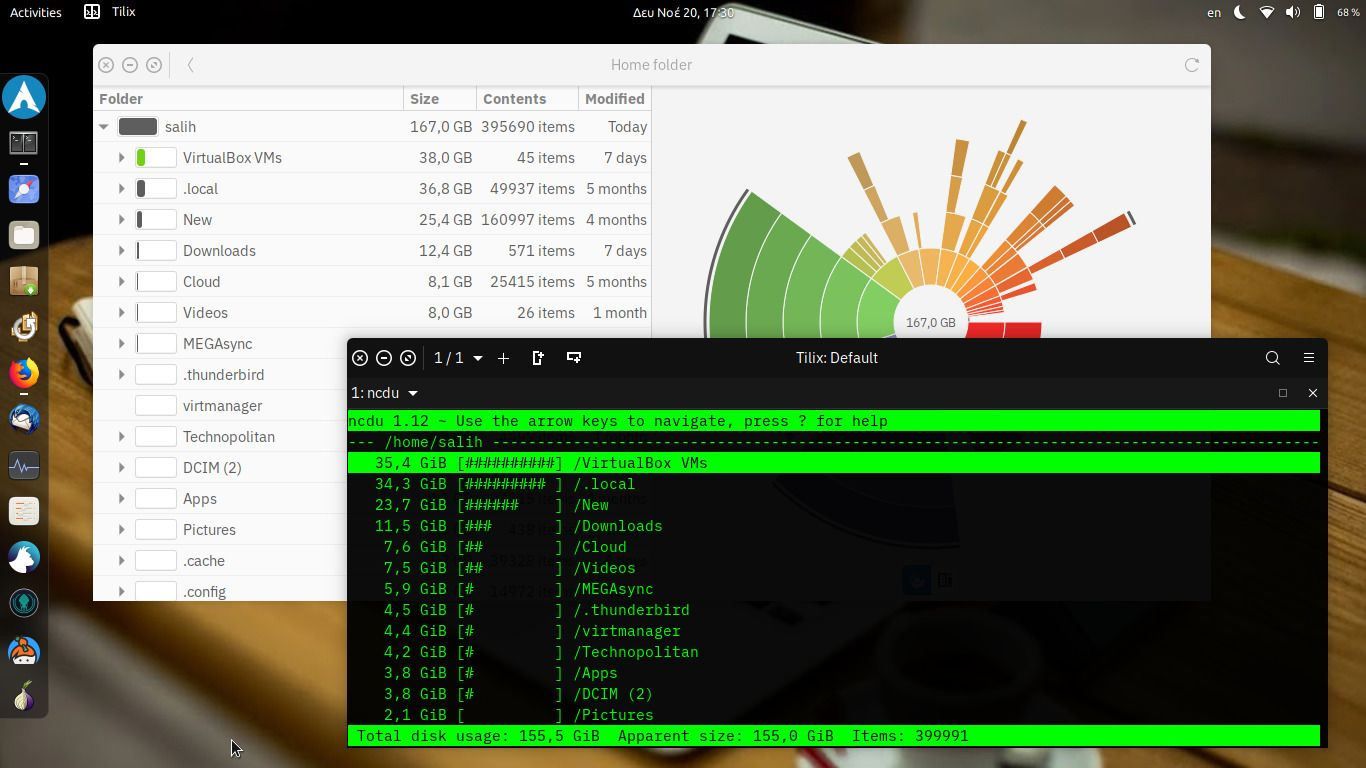Open Tilix search icon

(1272, 358)
